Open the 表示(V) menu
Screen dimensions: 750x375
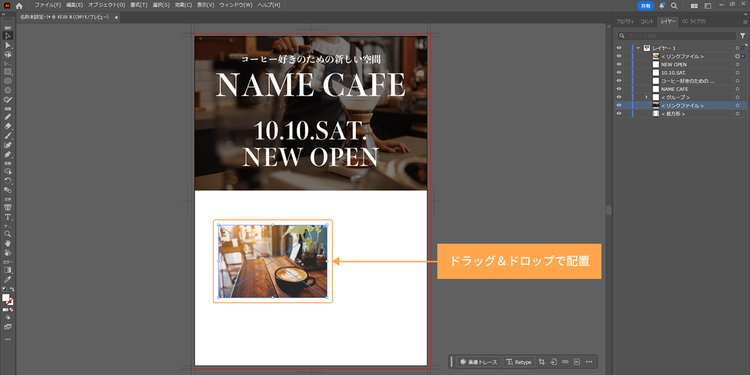point(206,5)
